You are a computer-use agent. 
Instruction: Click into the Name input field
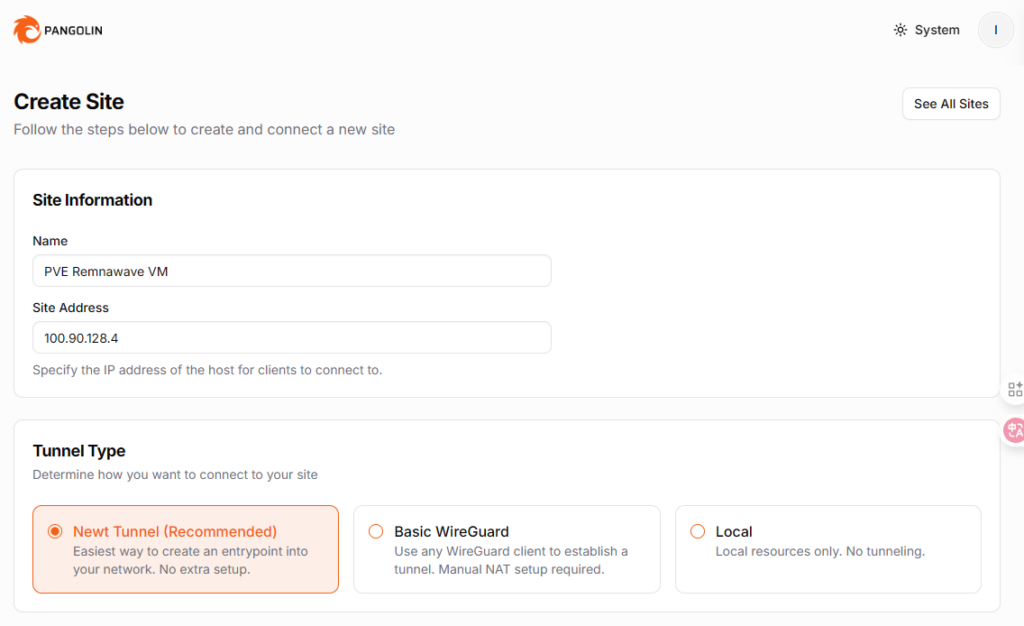tap(291, 271)
